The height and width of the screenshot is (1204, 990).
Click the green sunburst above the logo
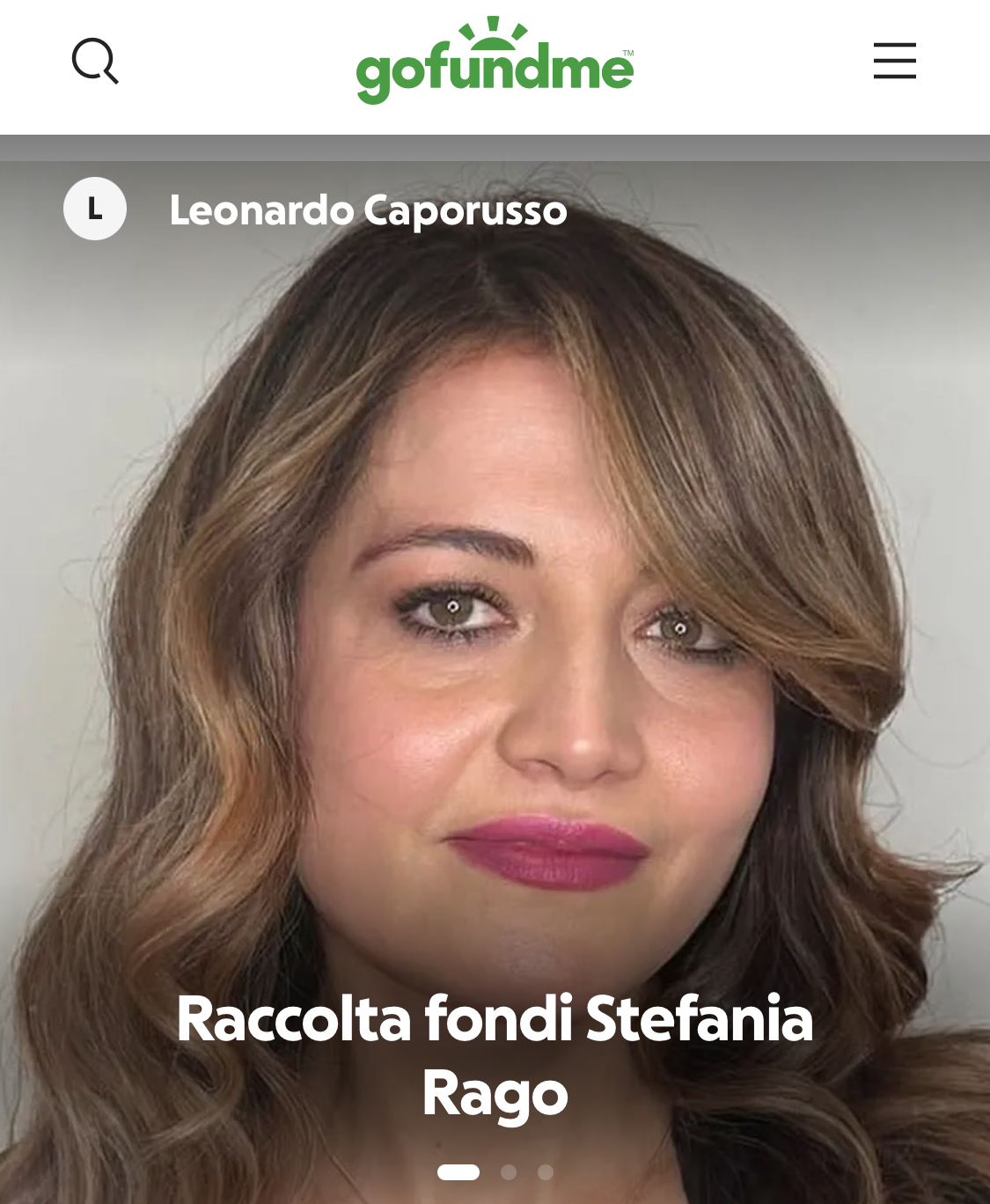(x=494, y=31)
